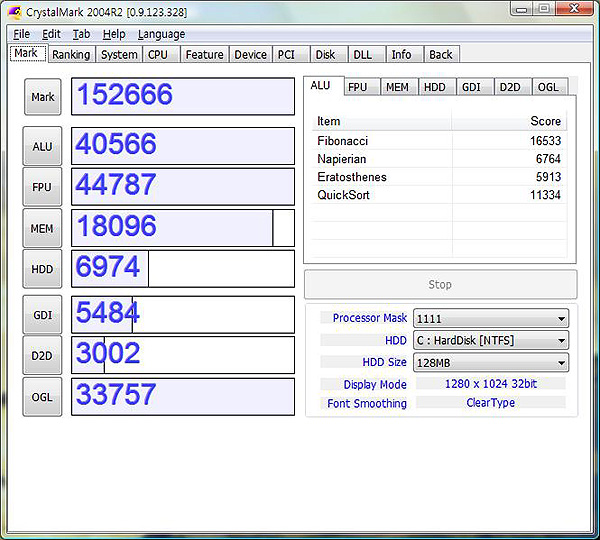Switch to the DLL tab

pos(367,55)
